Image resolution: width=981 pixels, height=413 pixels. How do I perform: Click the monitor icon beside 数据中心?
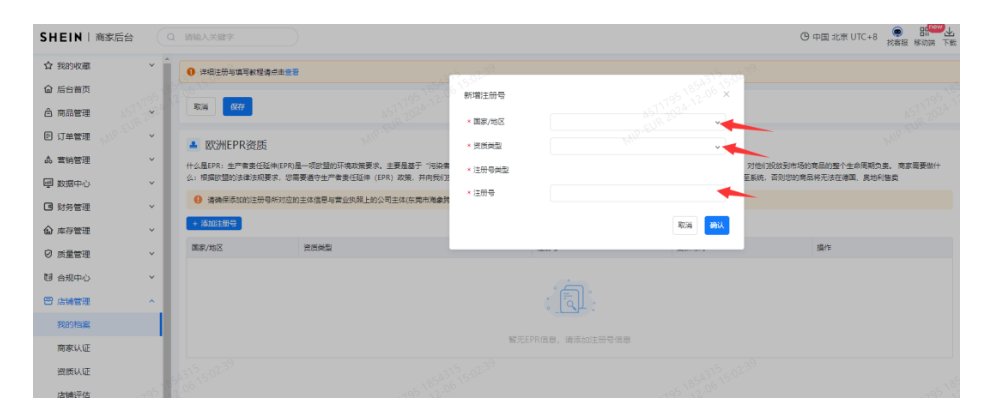[48, 183]
